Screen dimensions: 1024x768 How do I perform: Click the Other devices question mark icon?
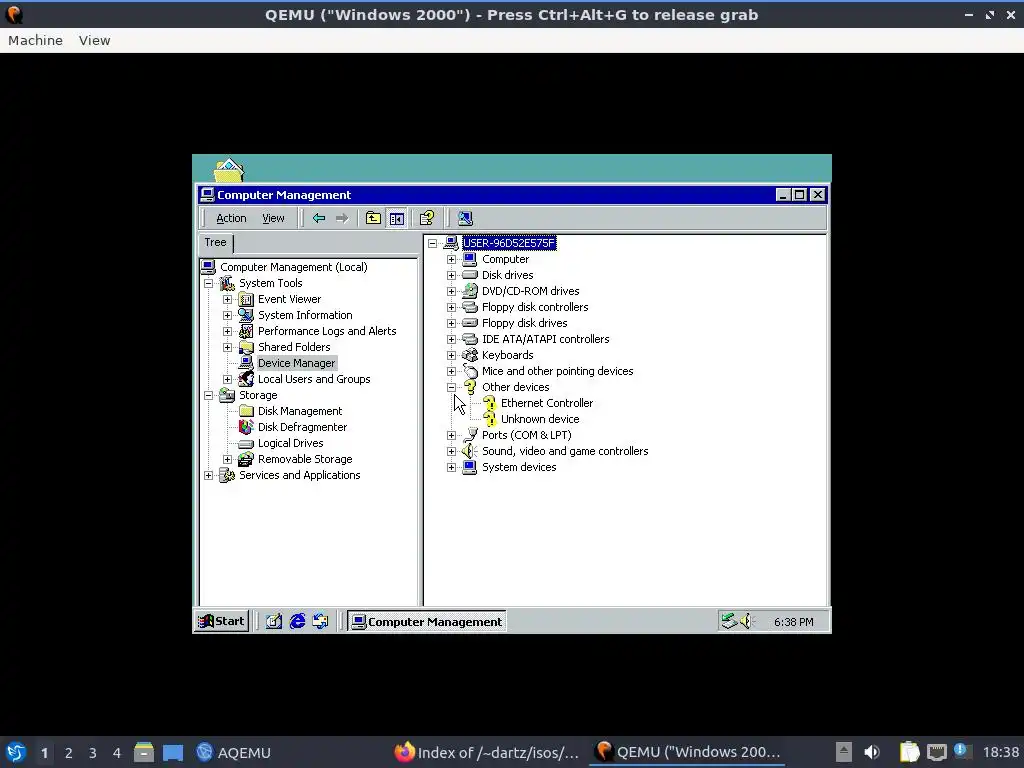(470, 387)
